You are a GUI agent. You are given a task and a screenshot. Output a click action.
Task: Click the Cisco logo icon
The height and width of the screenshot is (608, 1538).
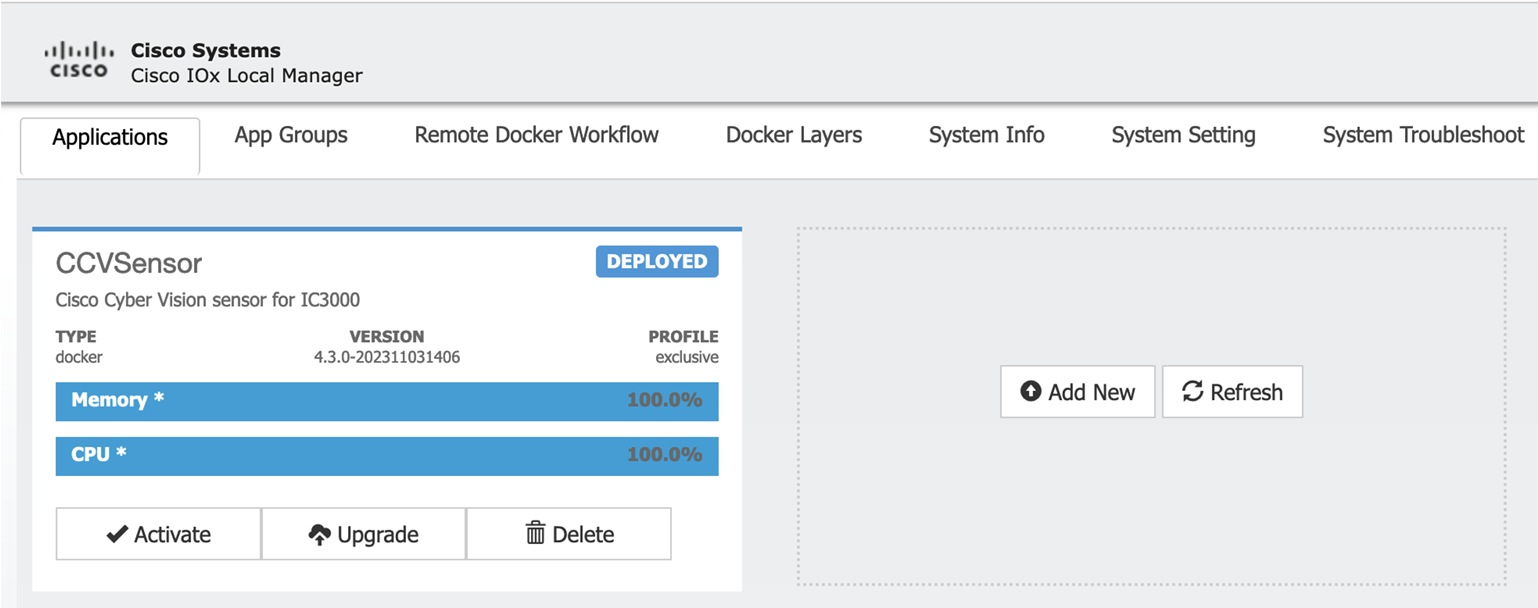79,60
